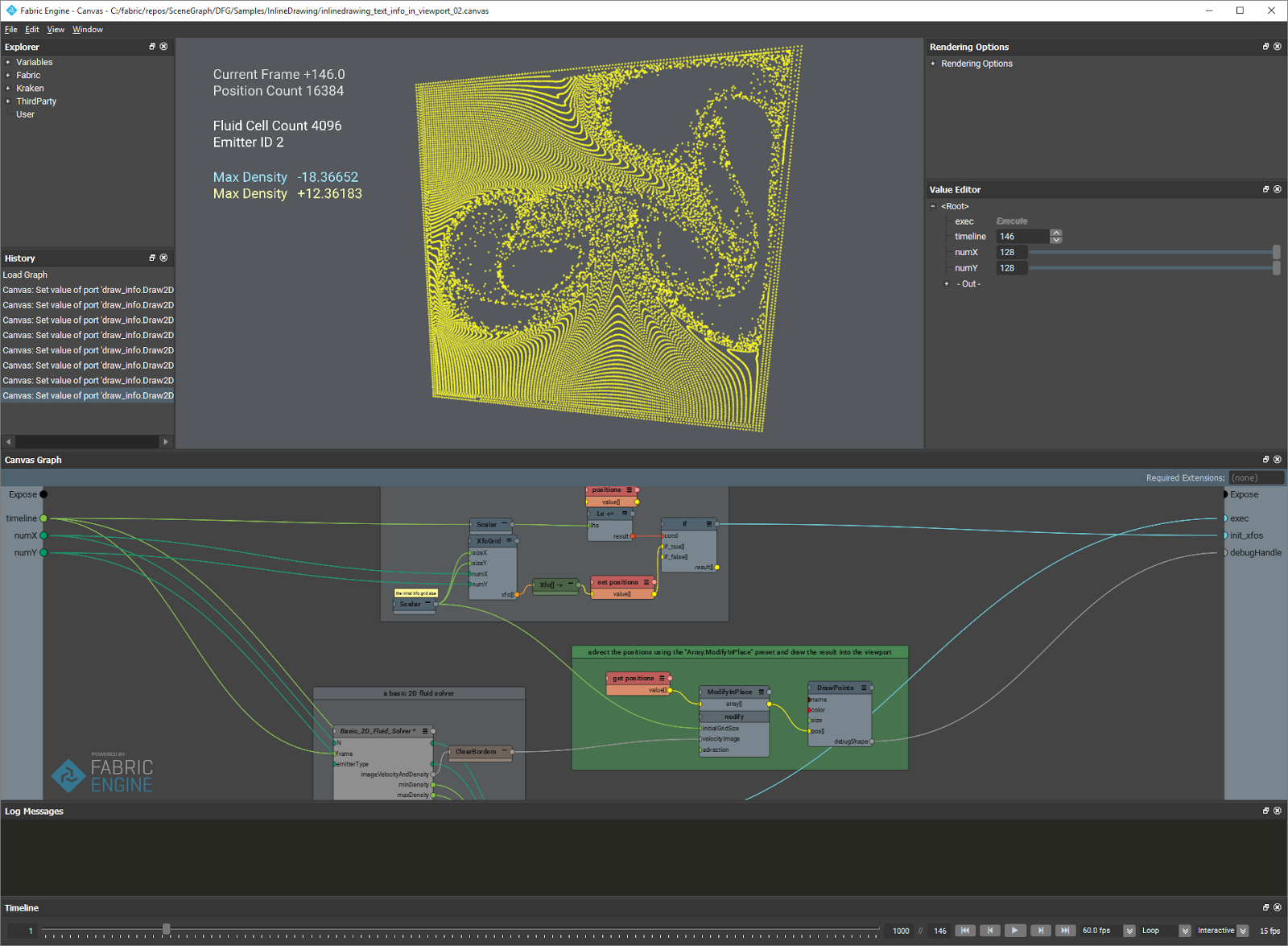Expand the Kraken item in Explorer
The width and height of the screenshot is (1288, 946).
pos(8,89)
